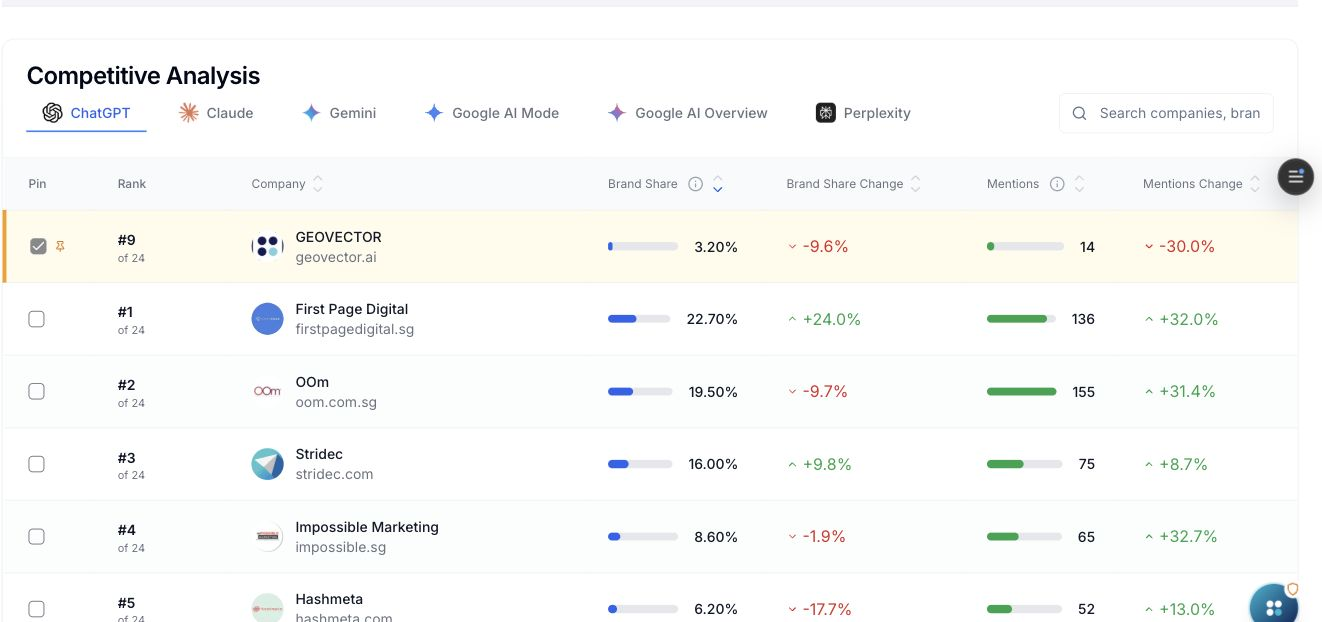Viewport: 1322px width, 622px height.
Task: Uncheck the GEOVECTOR pin checkbox
Action: [38, 246]
